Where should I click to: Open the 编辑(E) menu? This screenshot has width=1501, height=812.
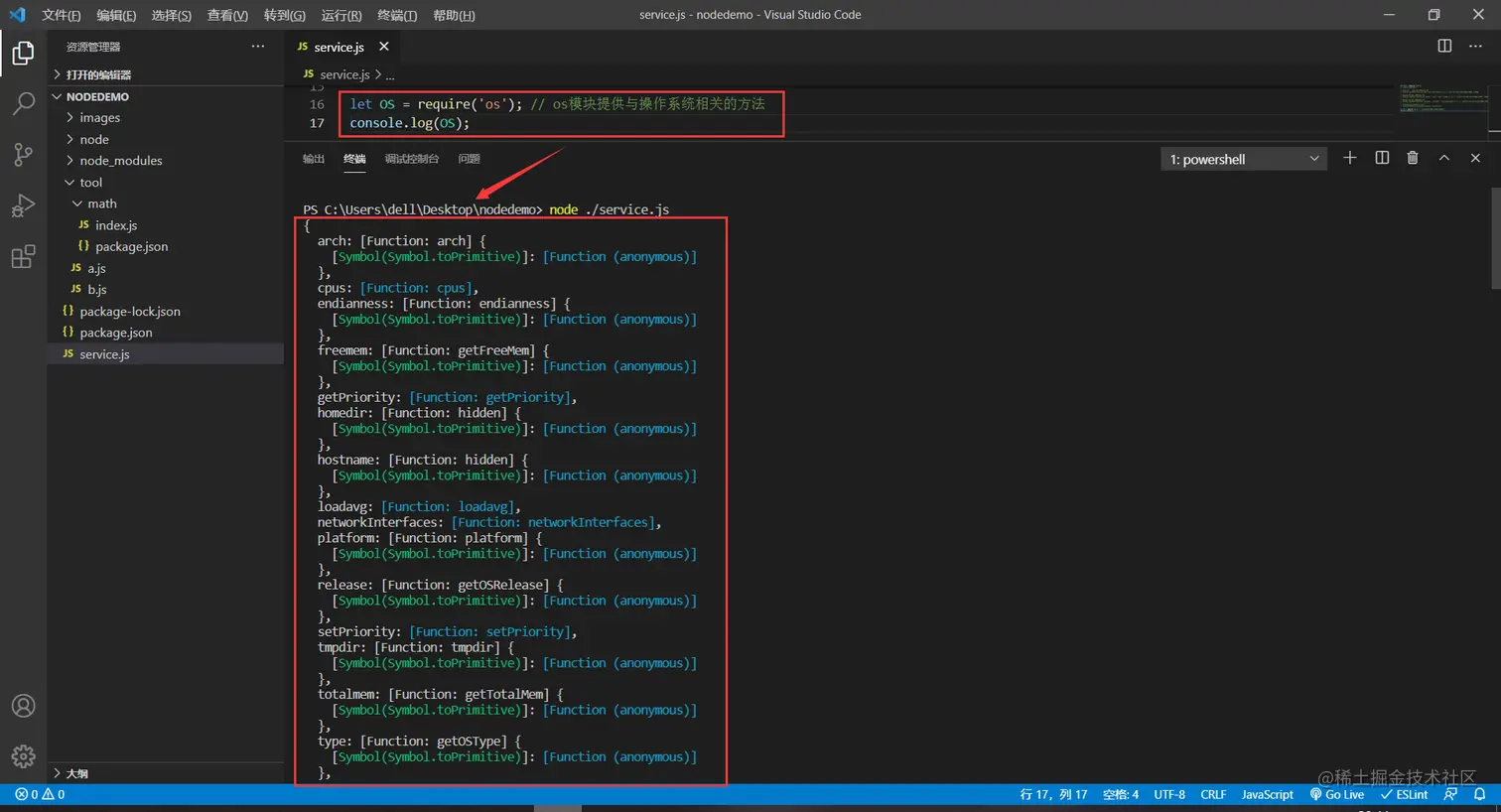116,15
